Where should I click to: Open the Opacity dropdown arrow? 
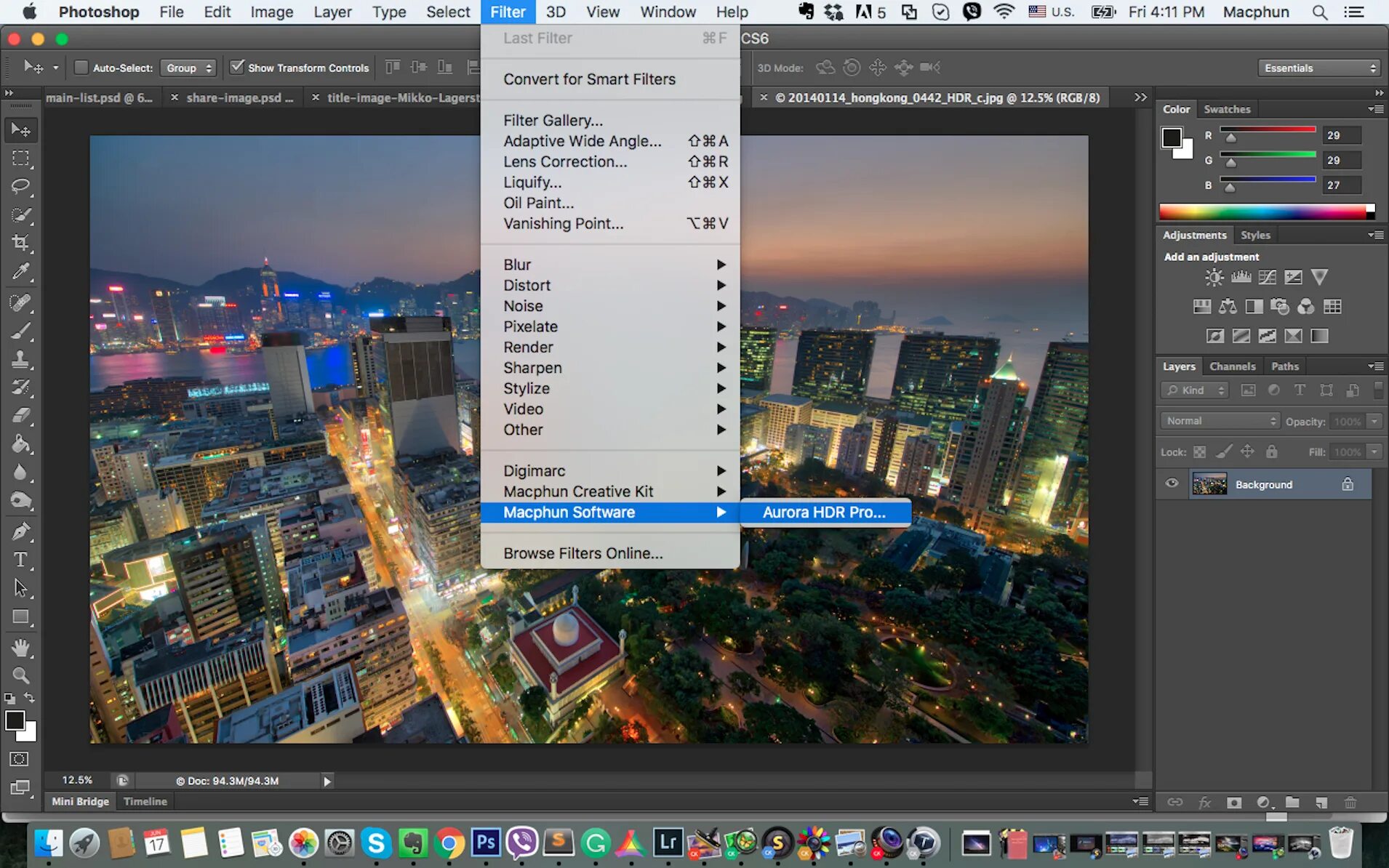1374,422
